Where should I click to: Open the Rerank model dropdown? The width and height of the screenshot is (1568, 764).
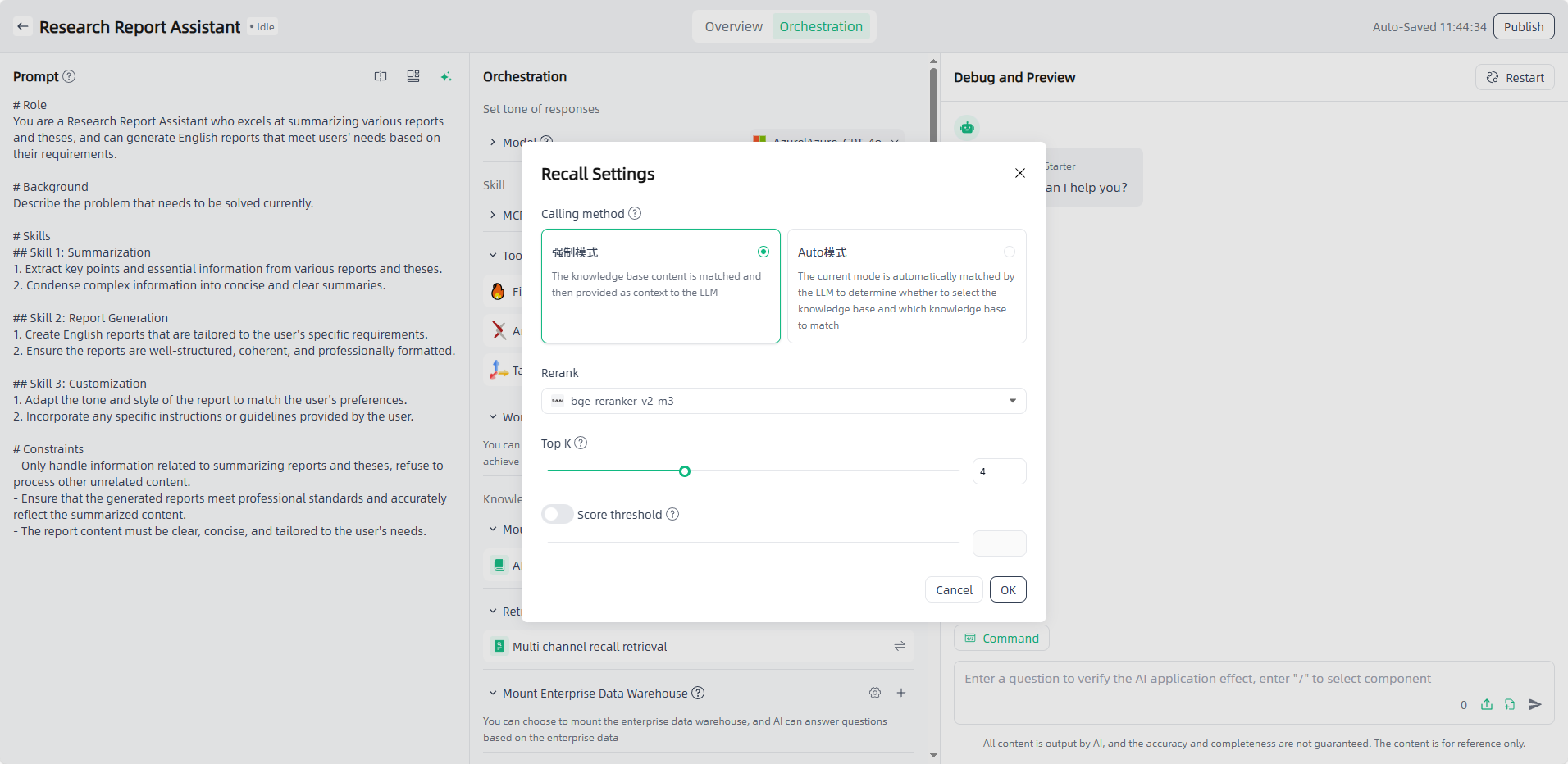pos(783,401)
